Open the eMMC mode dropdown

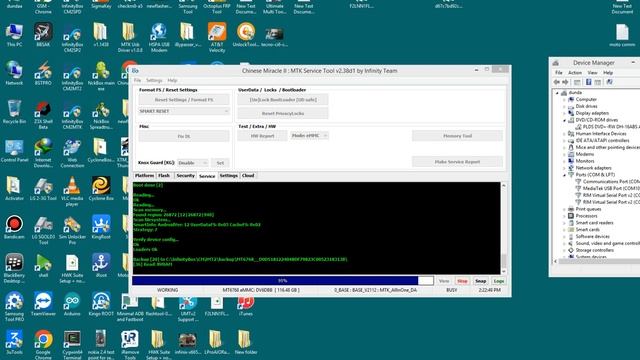click(x=309, y=136)
